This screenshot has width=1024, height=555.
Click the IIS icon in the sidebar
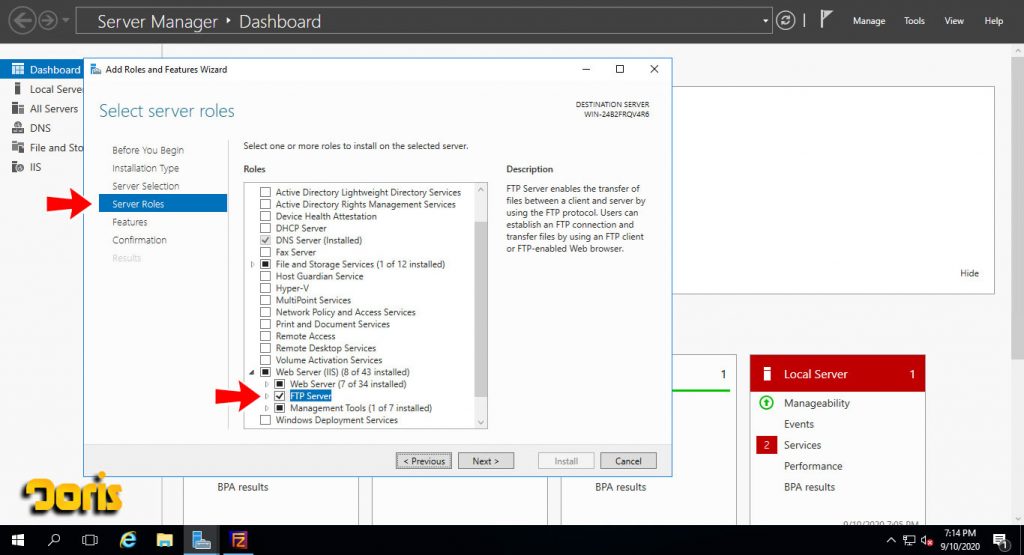click(18, 167)
